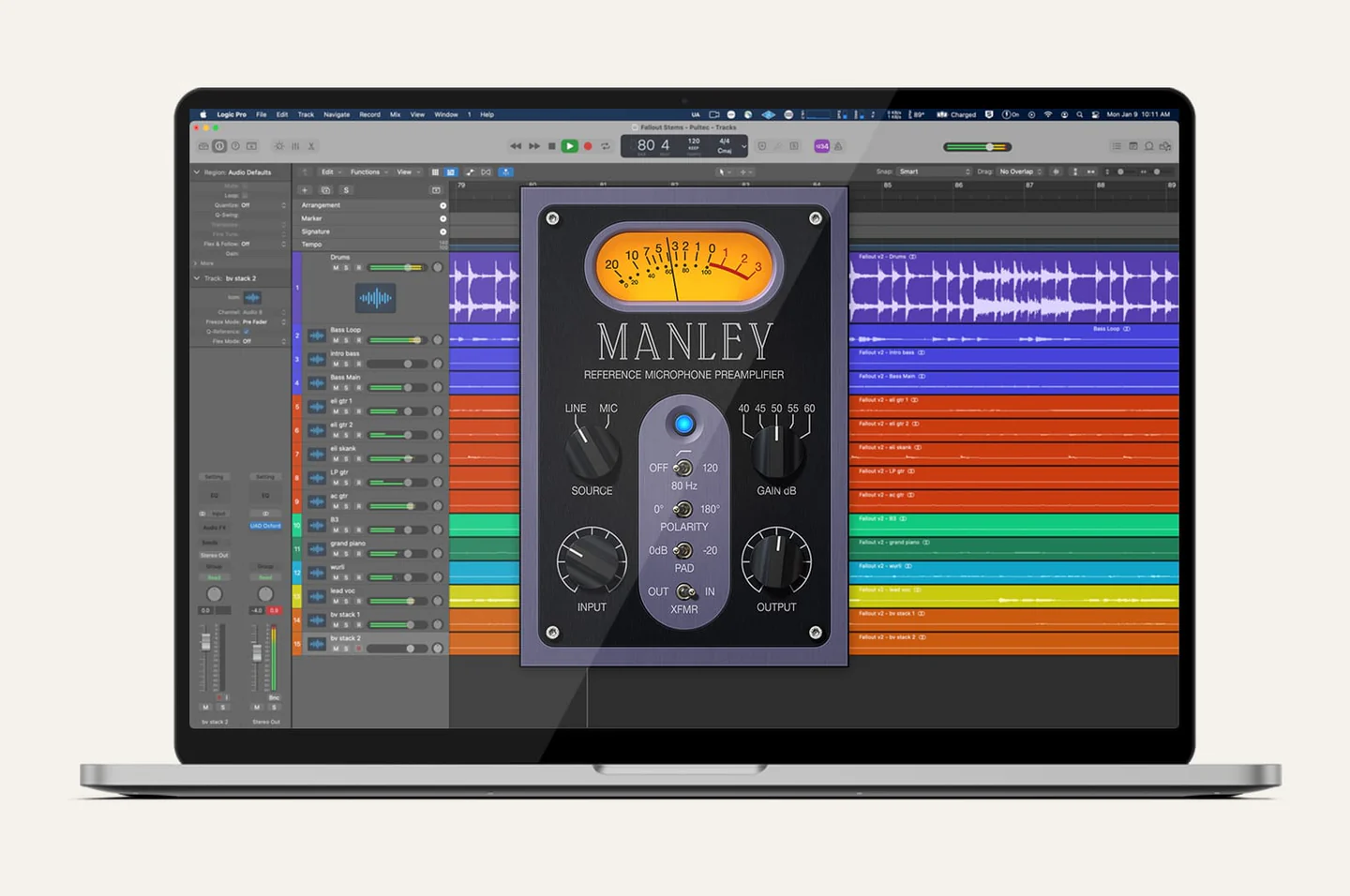Solo the Bass Loop track
The image size is (1350, 896).
tap(346, 340)
